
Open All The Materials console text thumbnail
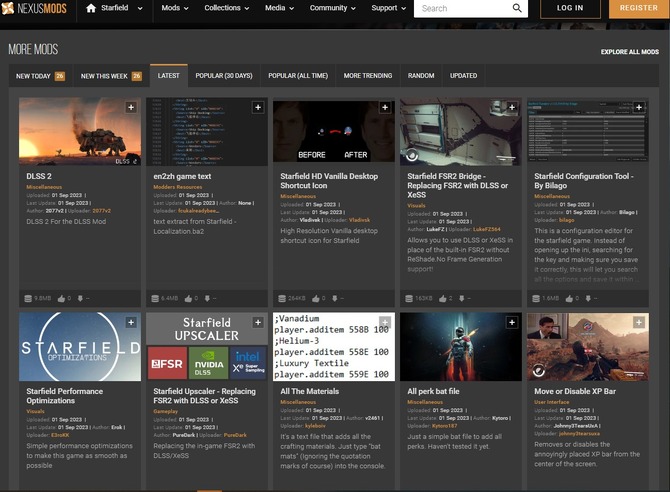pyautogui.click(x=334, y=347)
